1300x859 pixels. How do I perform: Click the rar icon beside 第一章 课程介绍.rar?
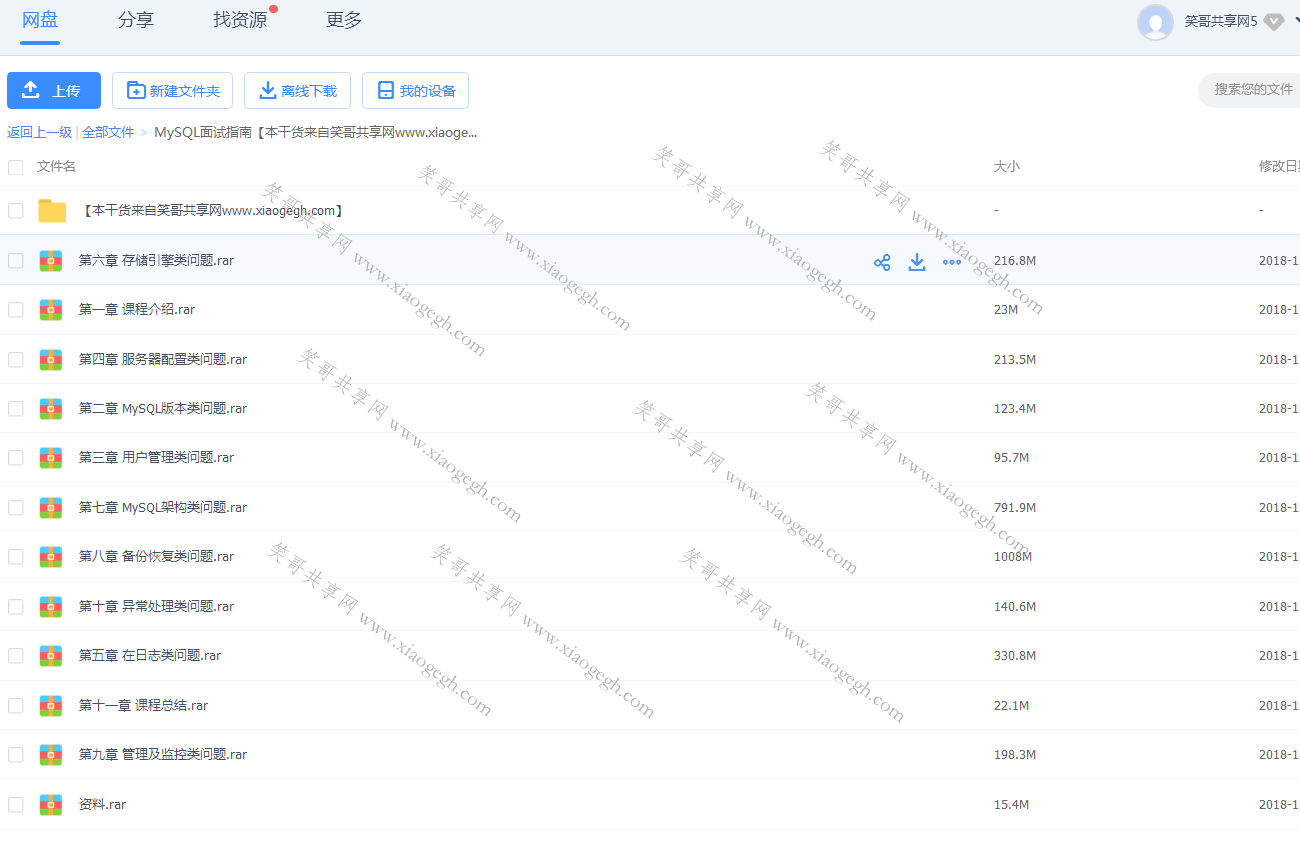pos(51,310)
